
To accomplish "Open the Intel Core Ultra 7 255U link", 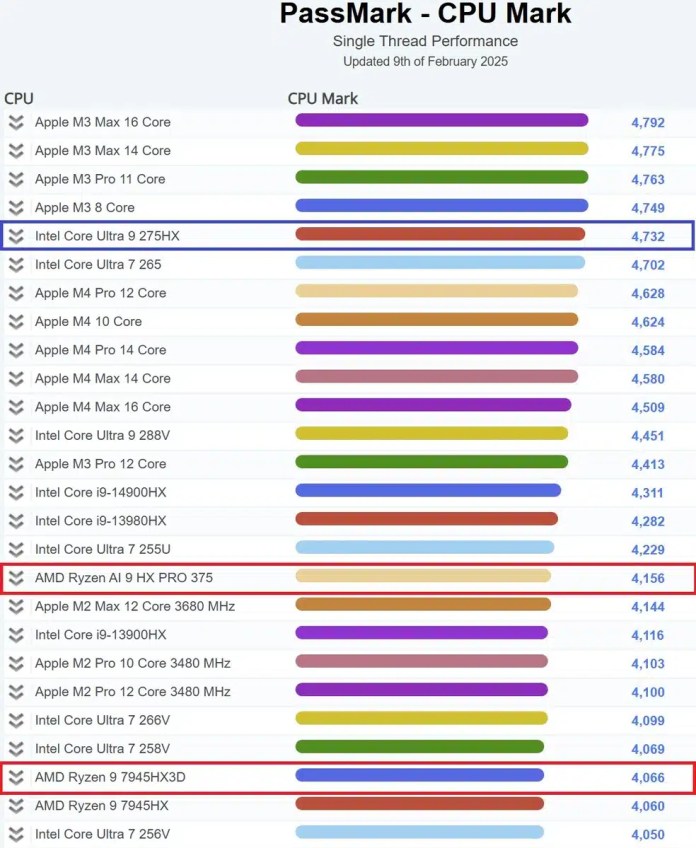I will [103, 549].
